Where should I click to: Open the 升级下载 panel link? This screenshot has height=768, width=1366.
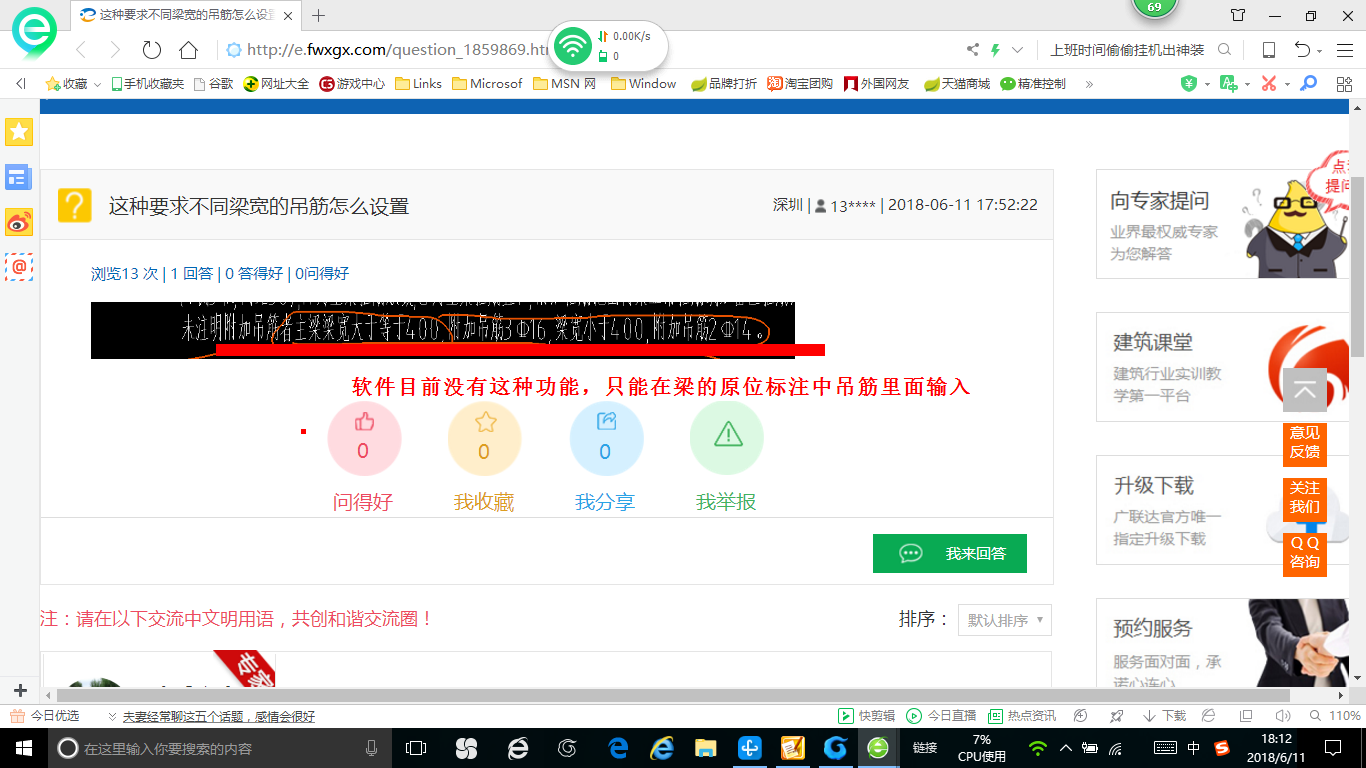click(x=1154, y=486)
